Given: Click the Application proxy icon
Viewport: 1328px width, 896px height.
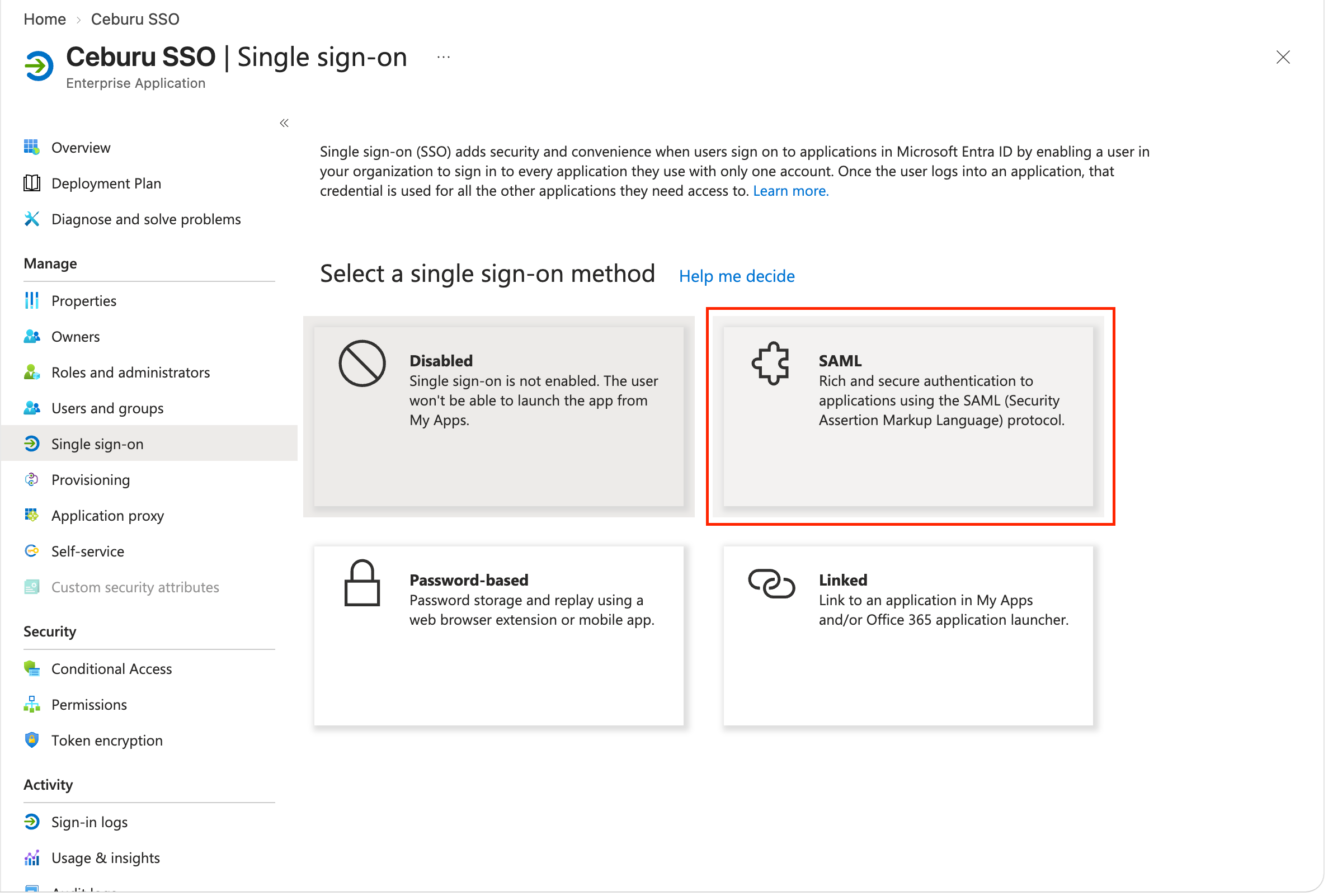Looking at the screenshot, I should (x=32, y=517).
